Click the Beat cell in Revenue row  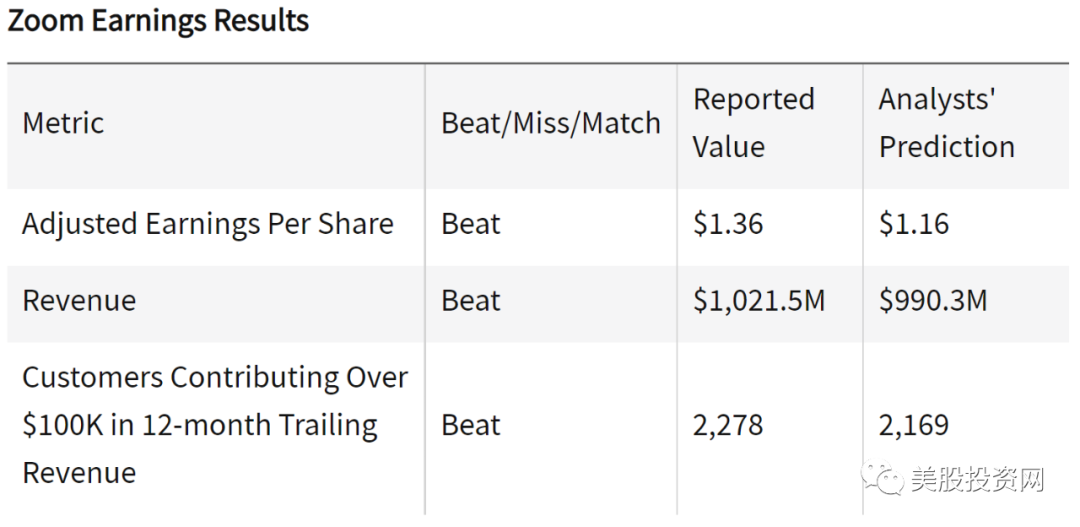pos(470,301)
